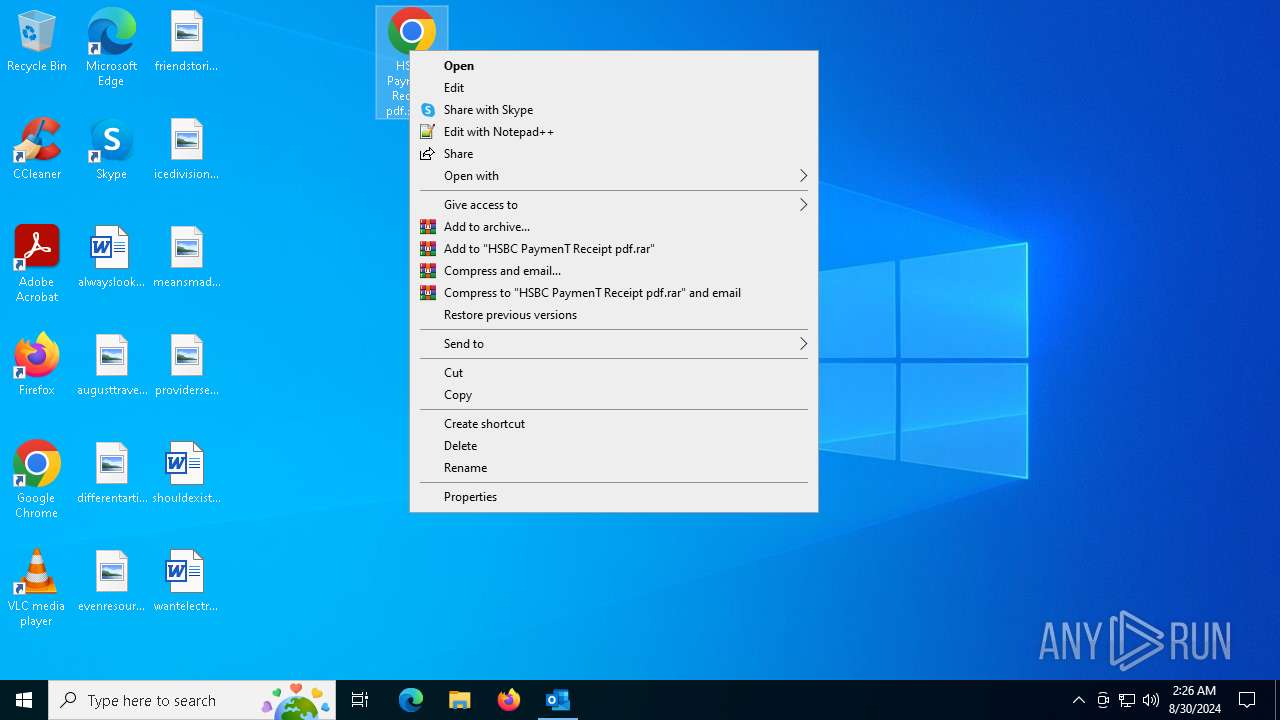Viewport: 1280px width, 720px height.
Task: Choose Rename in the context menu
Action: tap(614, 468)
